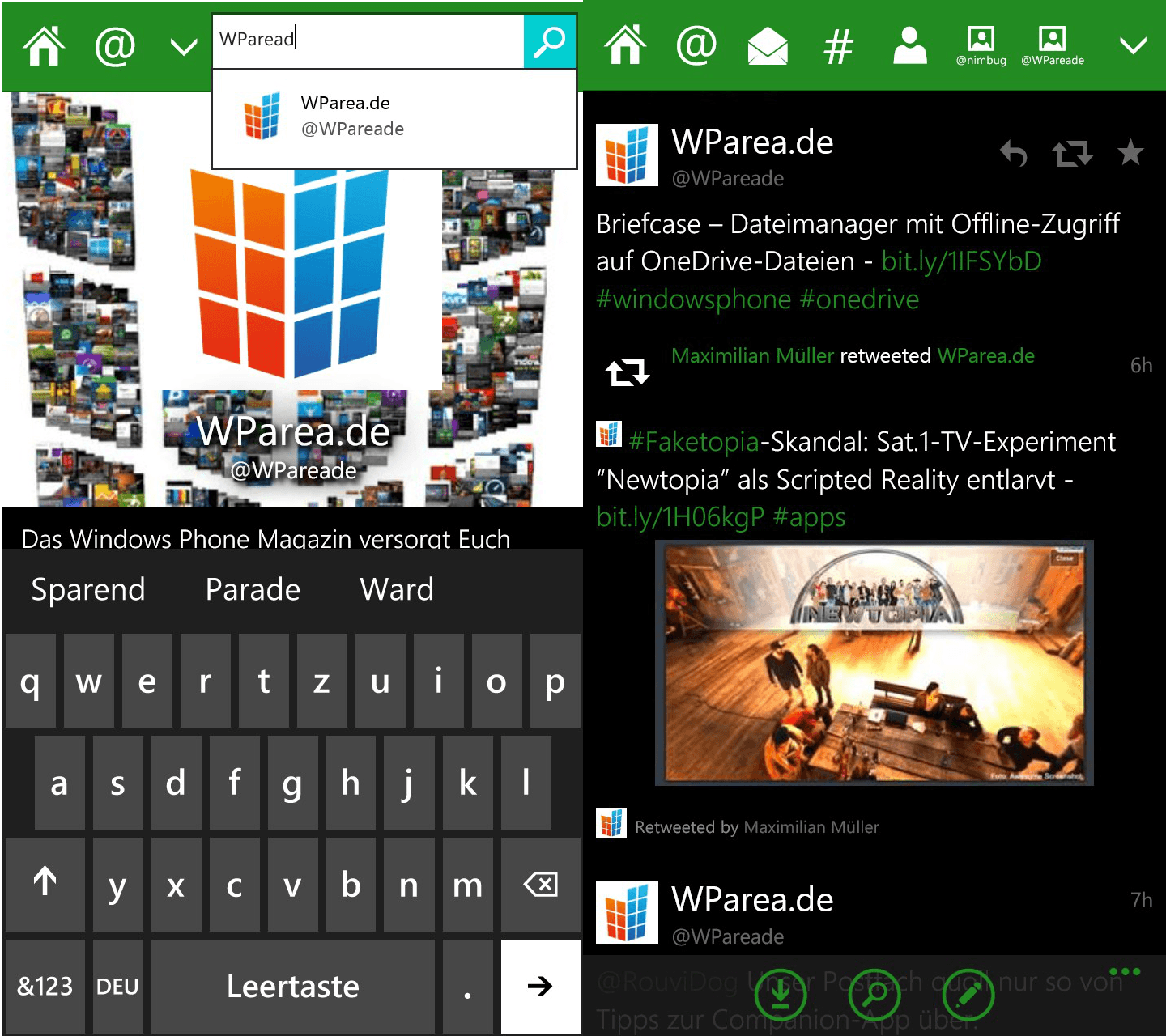Tap the p key on keyboard
1166x1036 pixels.
(x=555, y=681)
